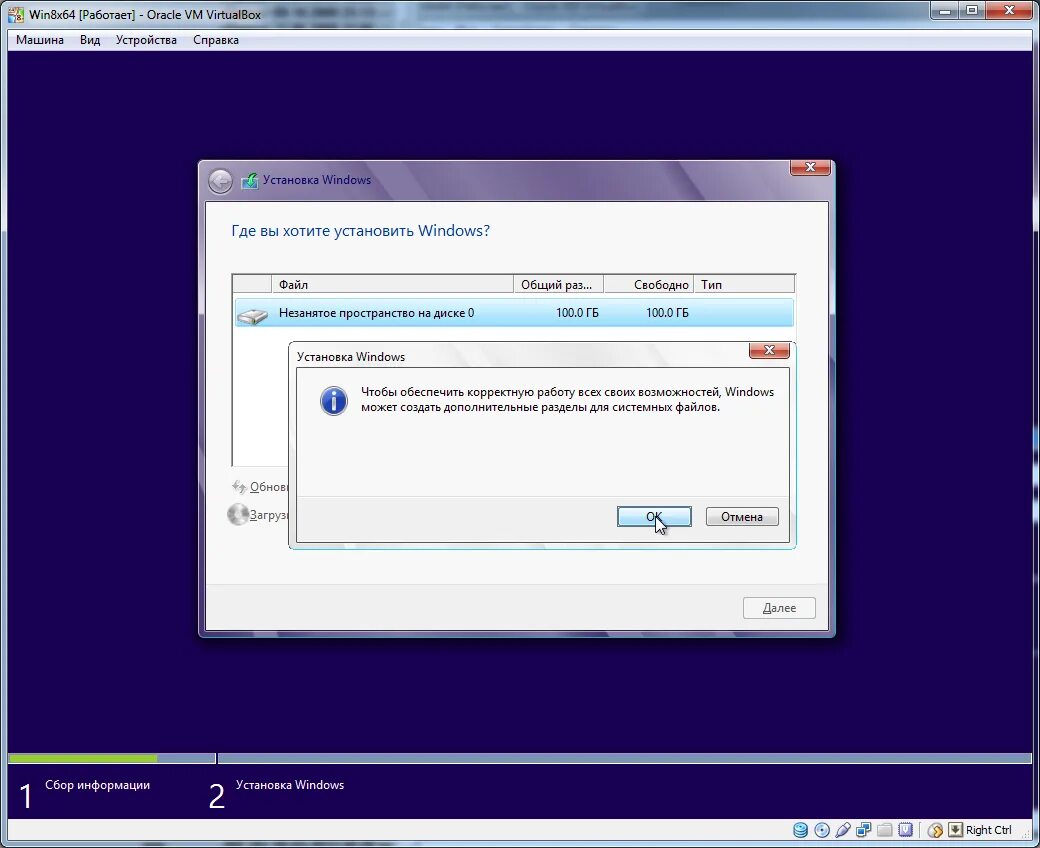Viewport: 1040px width, 848px height.
Task: Open the Вид menu
Action: [90, 40]
